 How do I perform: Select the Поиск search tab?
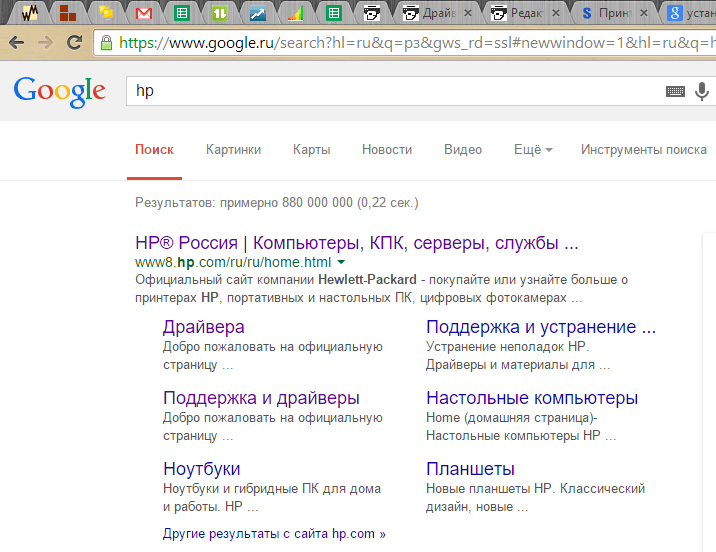154,150
